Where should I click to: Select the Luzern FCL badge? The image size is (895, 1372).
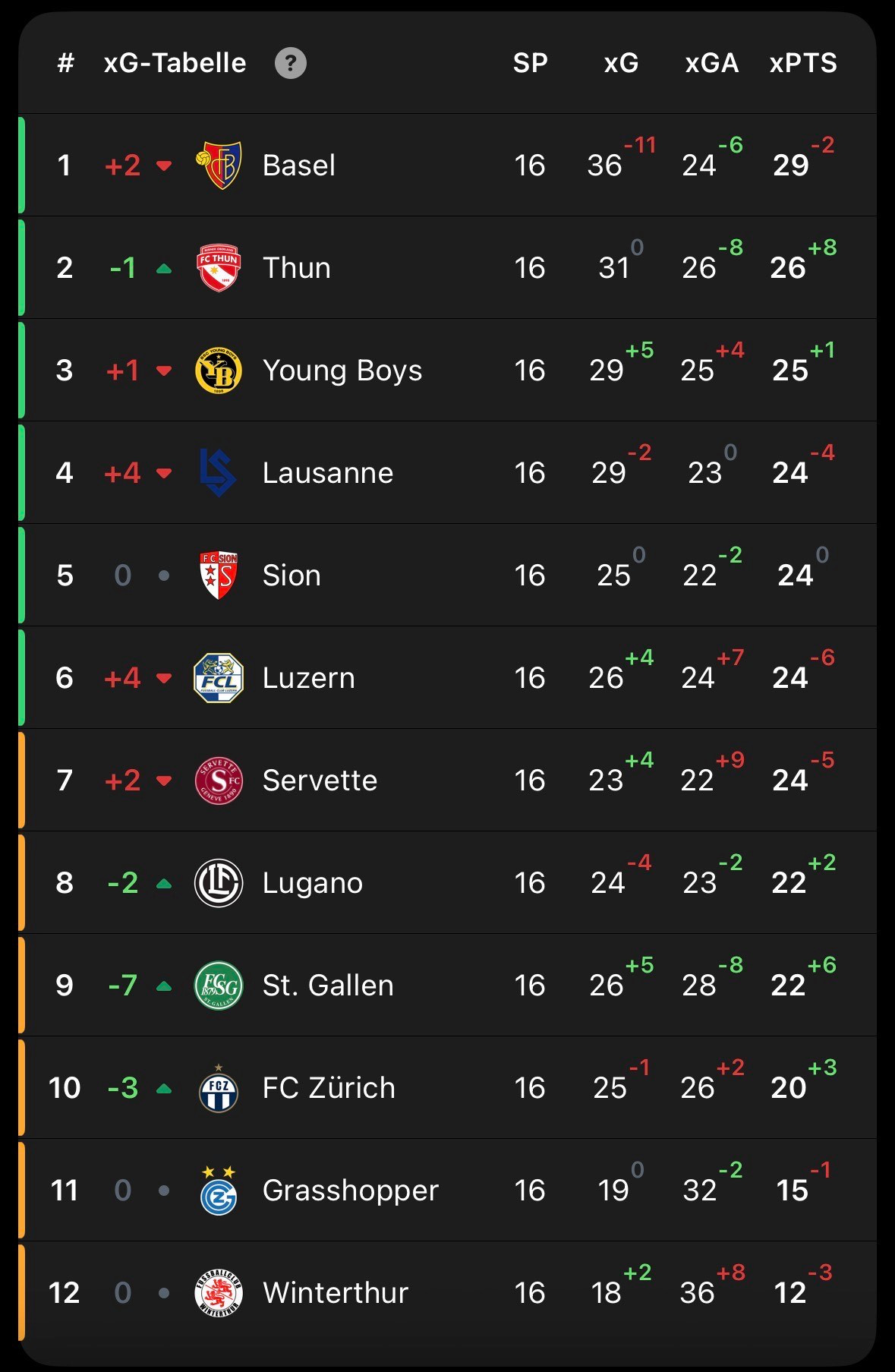[x=219, y=677]
